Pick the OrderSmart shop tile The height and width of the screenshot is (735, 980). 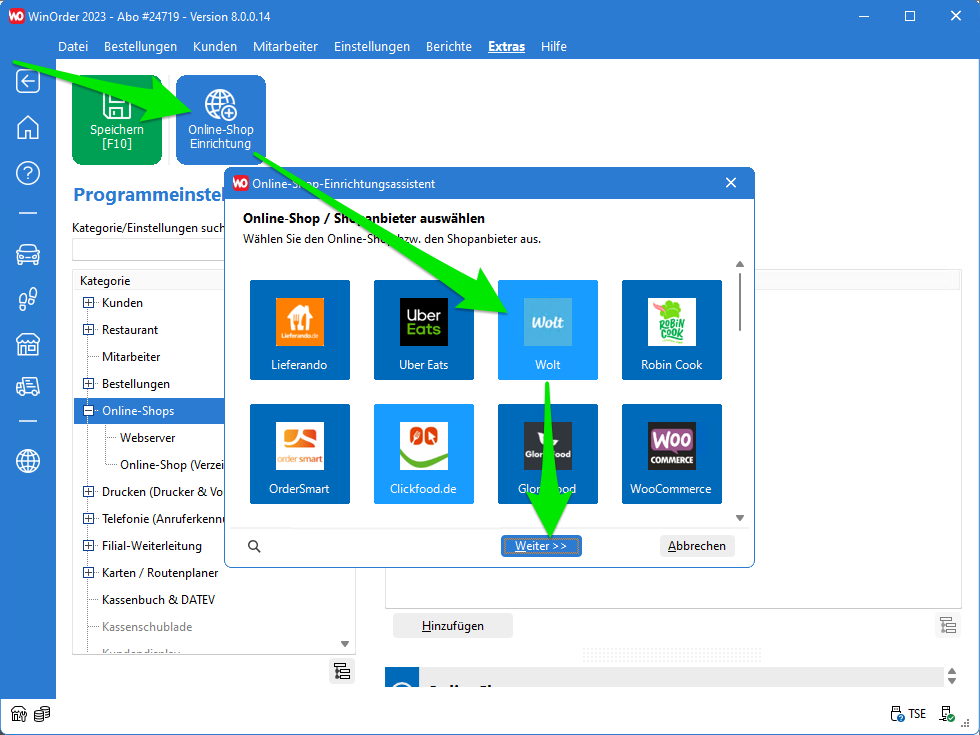(300, 454)
